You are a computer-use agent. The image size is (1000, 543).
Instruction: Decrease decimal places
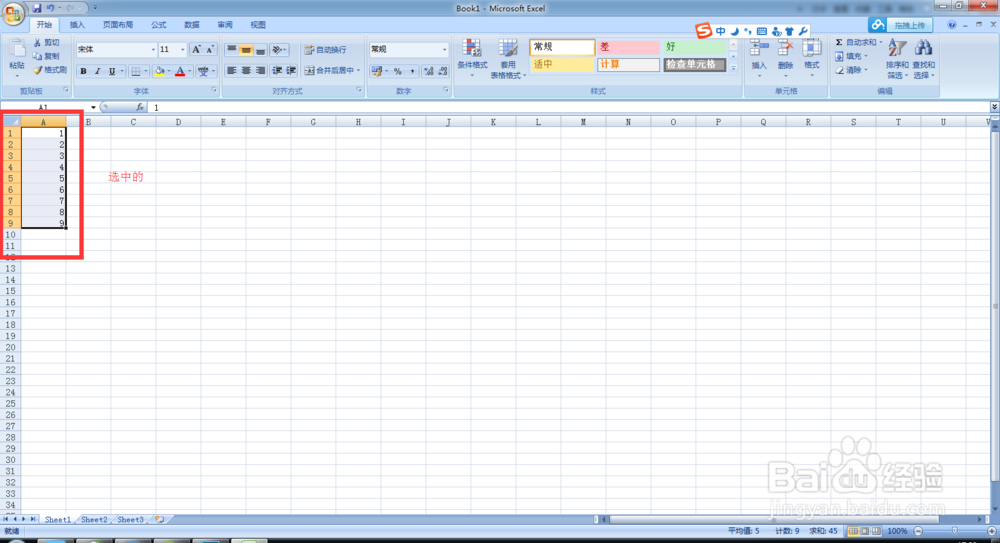click(x=443, y=71)
